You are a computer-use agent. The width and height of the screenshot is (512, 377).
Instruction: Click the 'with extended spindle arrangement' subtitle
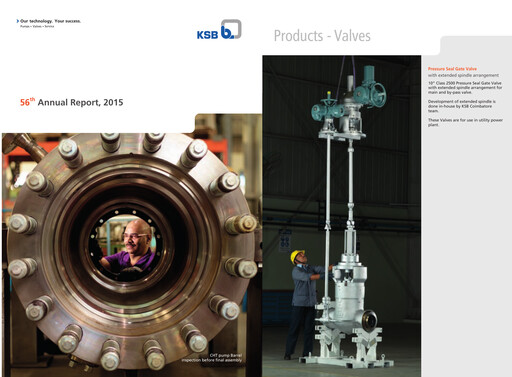[x=463, y=75]
